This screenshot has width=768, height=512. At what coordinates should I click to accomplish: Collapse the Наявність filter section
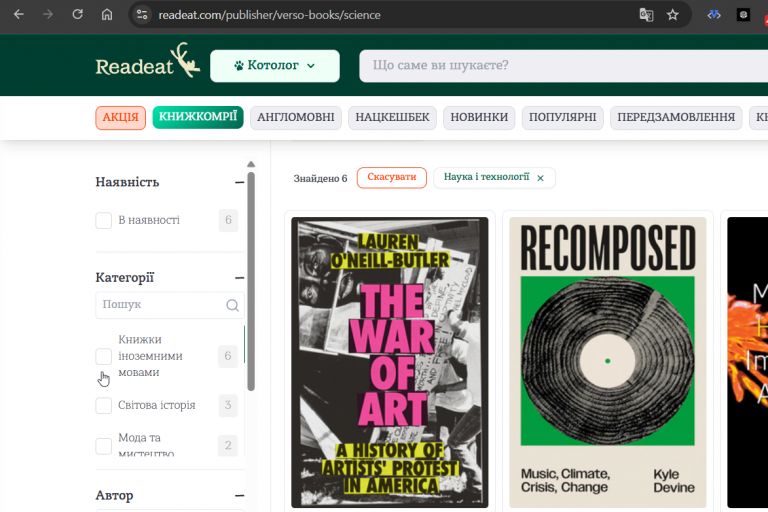[239, 182]
